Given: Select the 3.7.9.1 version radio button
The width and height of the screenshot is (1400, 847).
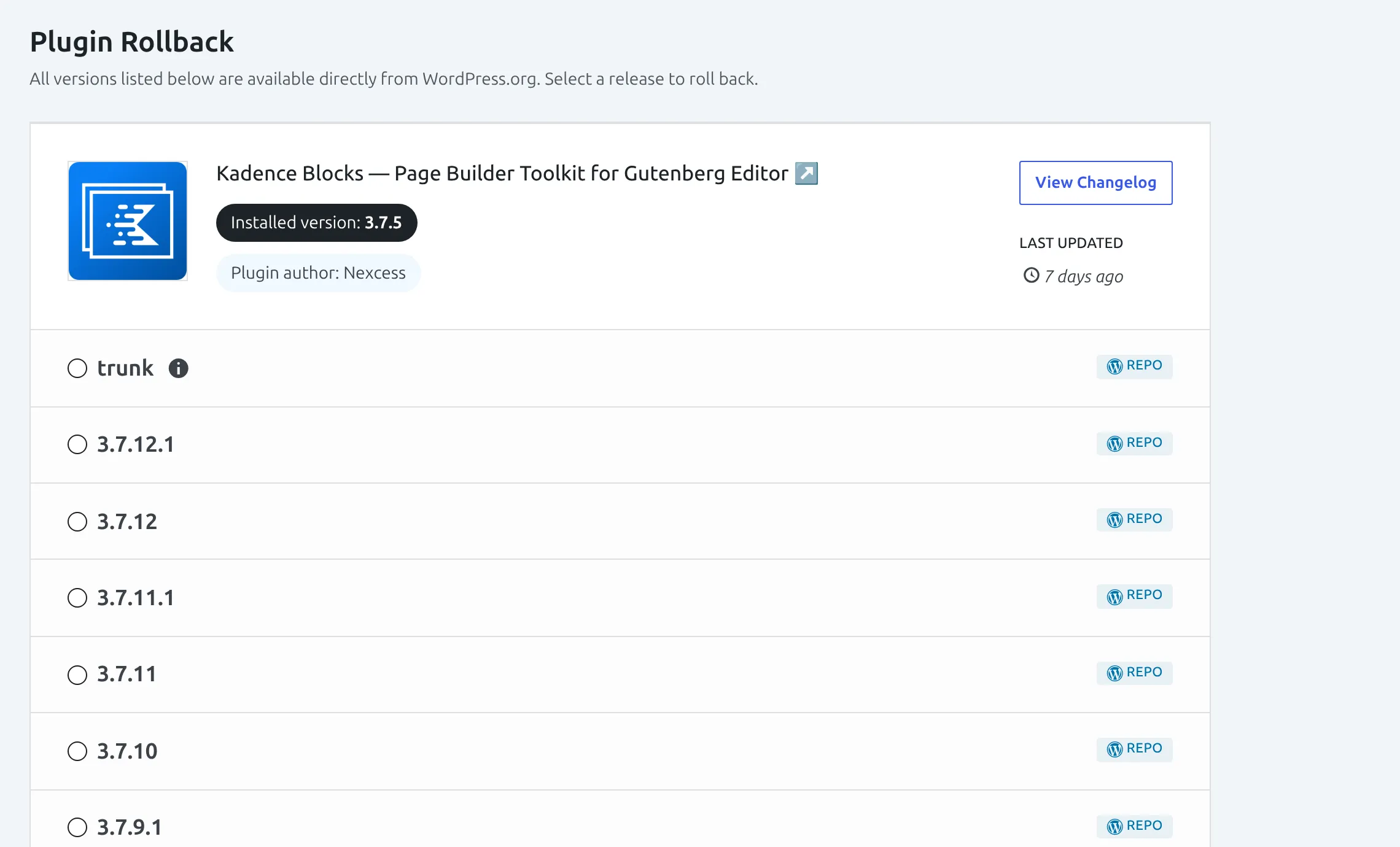Looking at the screenshot, I should tap(77, 827).
